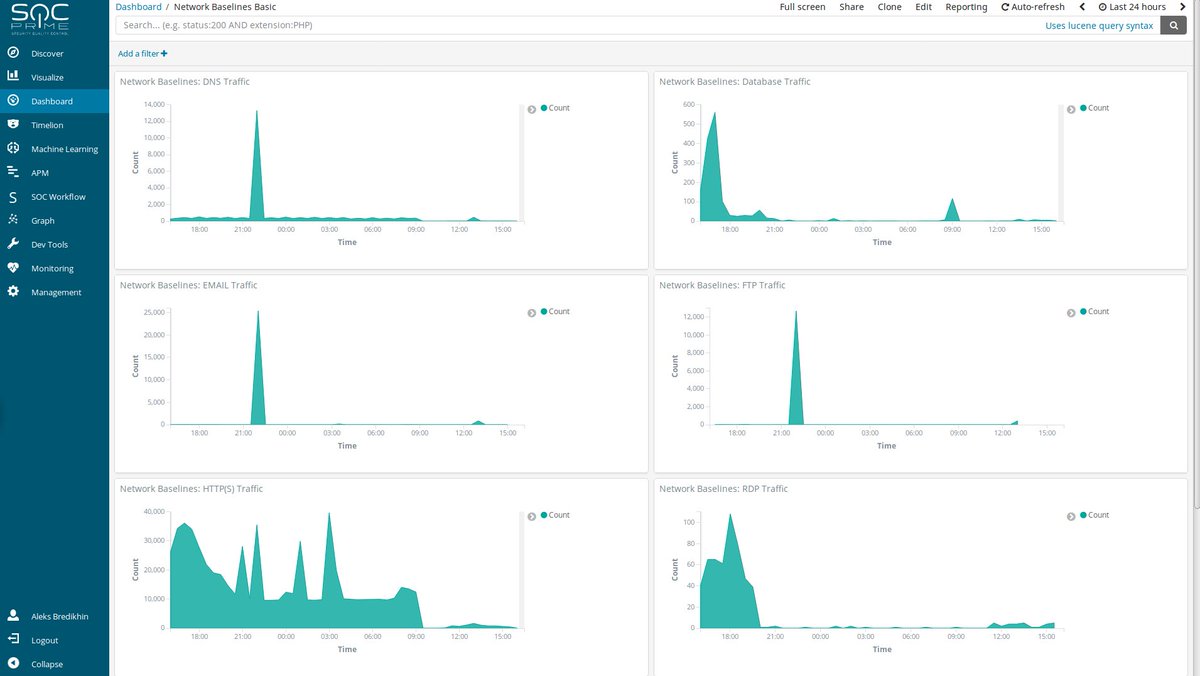The height and width of the screenshot is (676, 1200).
Task: Click Count color dot in Database Traffic legend
Action: [x=1083, y=107]
